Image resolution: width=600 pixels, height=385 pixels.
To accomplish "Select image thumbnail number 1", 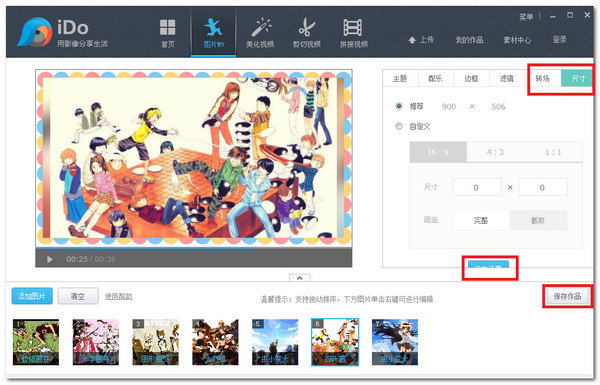I will [36, 342].
